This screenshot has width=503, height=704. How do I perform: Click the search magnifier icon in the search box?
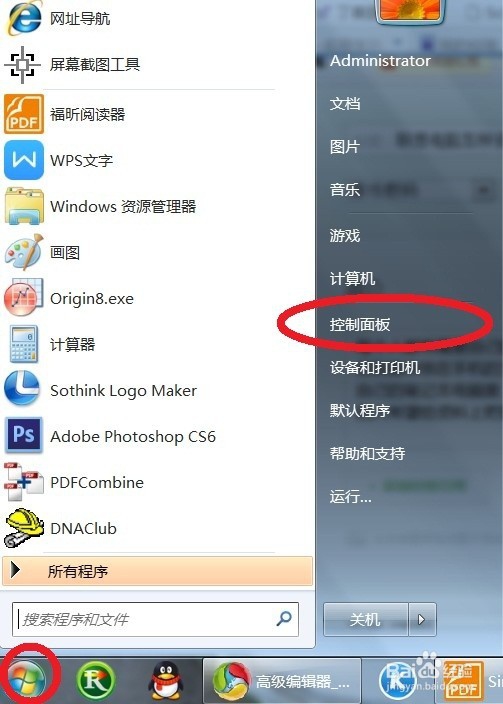click(284, 619)
